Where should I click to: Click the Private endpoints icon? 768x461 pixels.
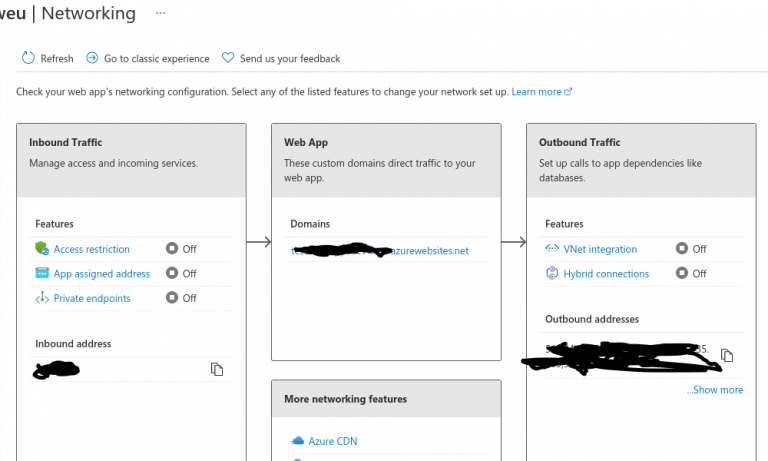click(42, 298)
